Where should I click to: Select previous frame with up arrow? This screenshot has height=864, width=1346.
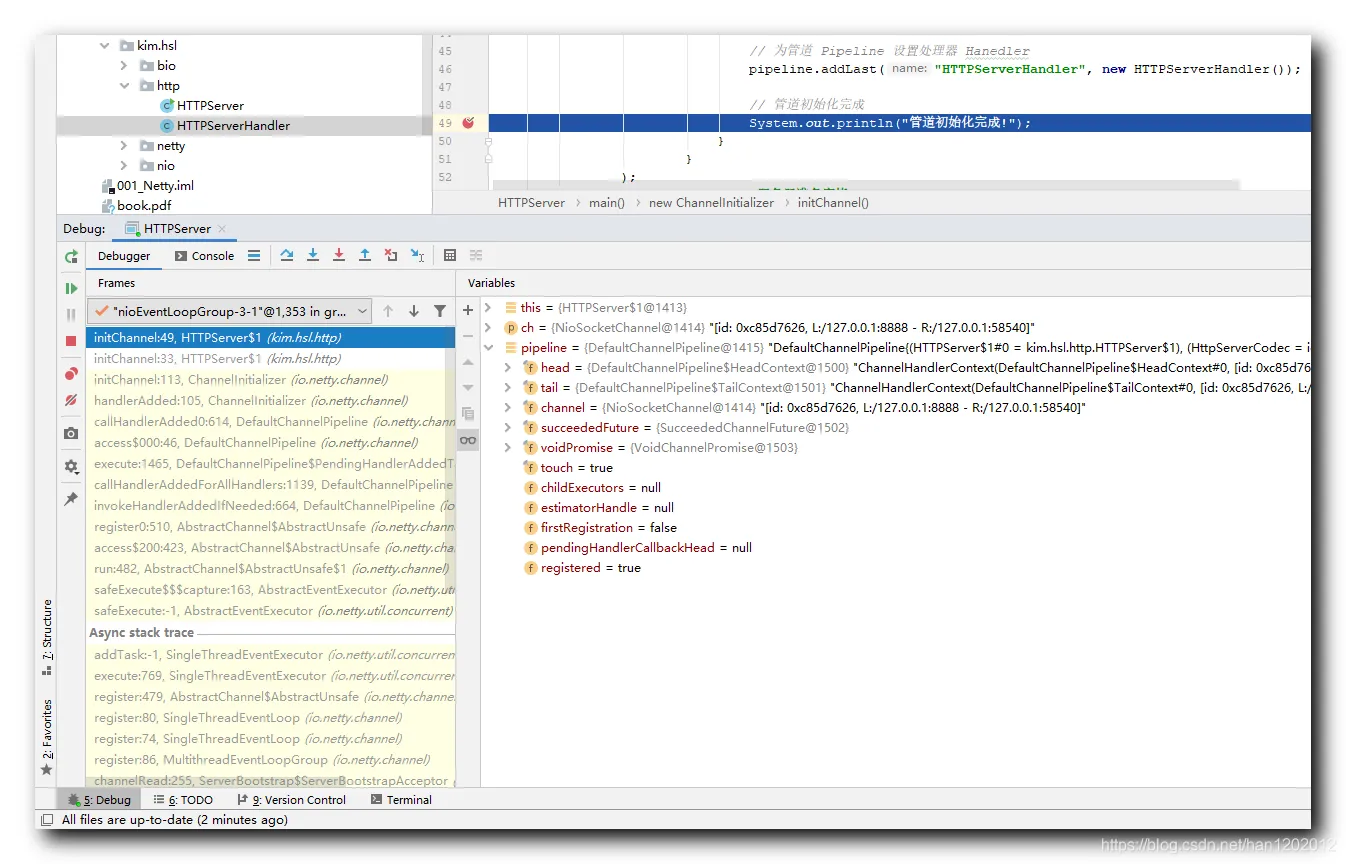pos(388,312)
